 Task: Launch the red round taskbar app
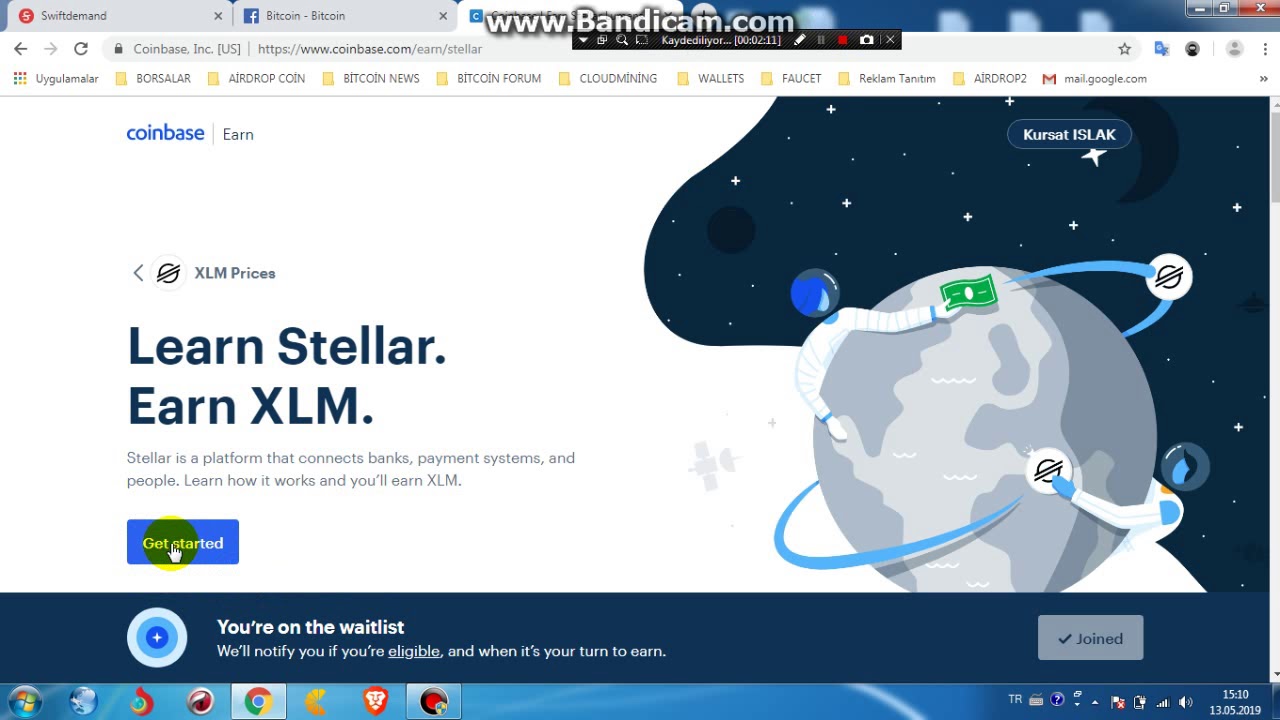click(x=200, y=702)
